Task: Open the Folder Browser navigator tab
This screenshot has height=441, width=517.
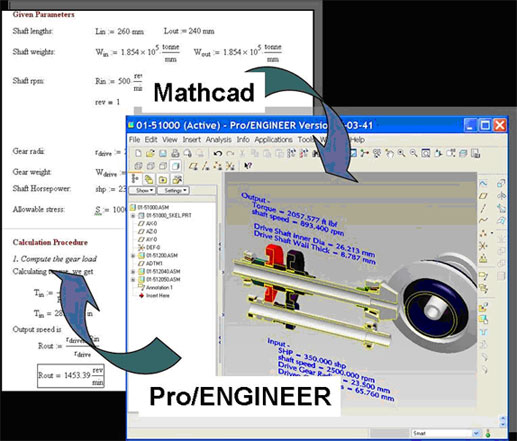Action: (149, 179)
